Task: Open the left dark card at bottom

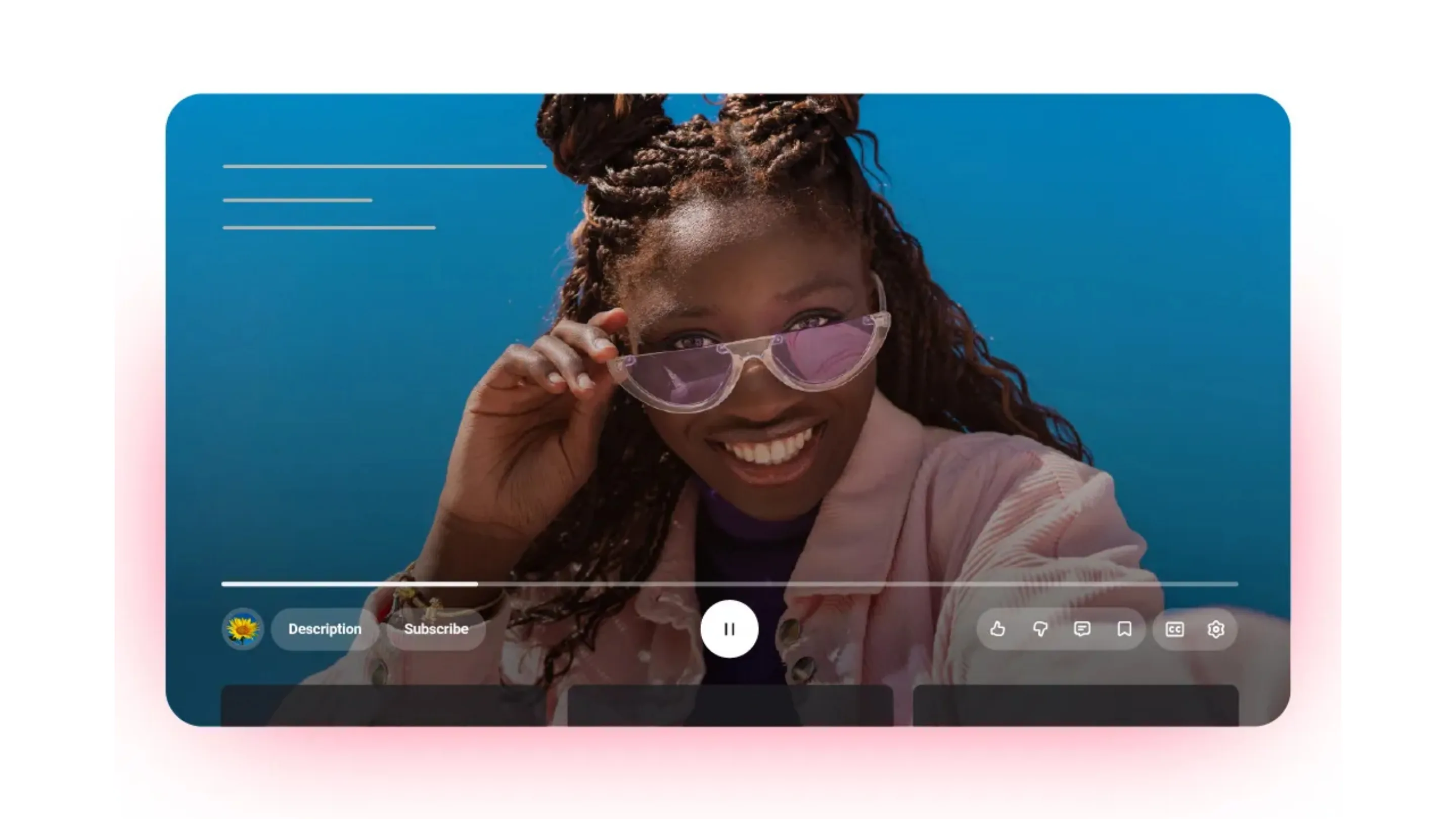Action: pos(383,705)
